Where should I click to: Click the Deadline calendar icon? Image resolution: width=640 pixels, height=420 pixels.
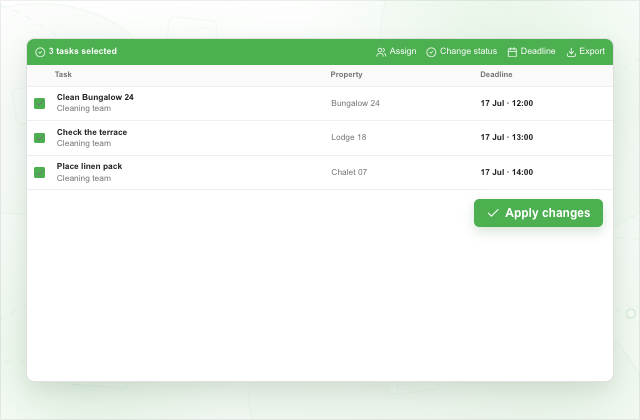(x=512, y=52)
